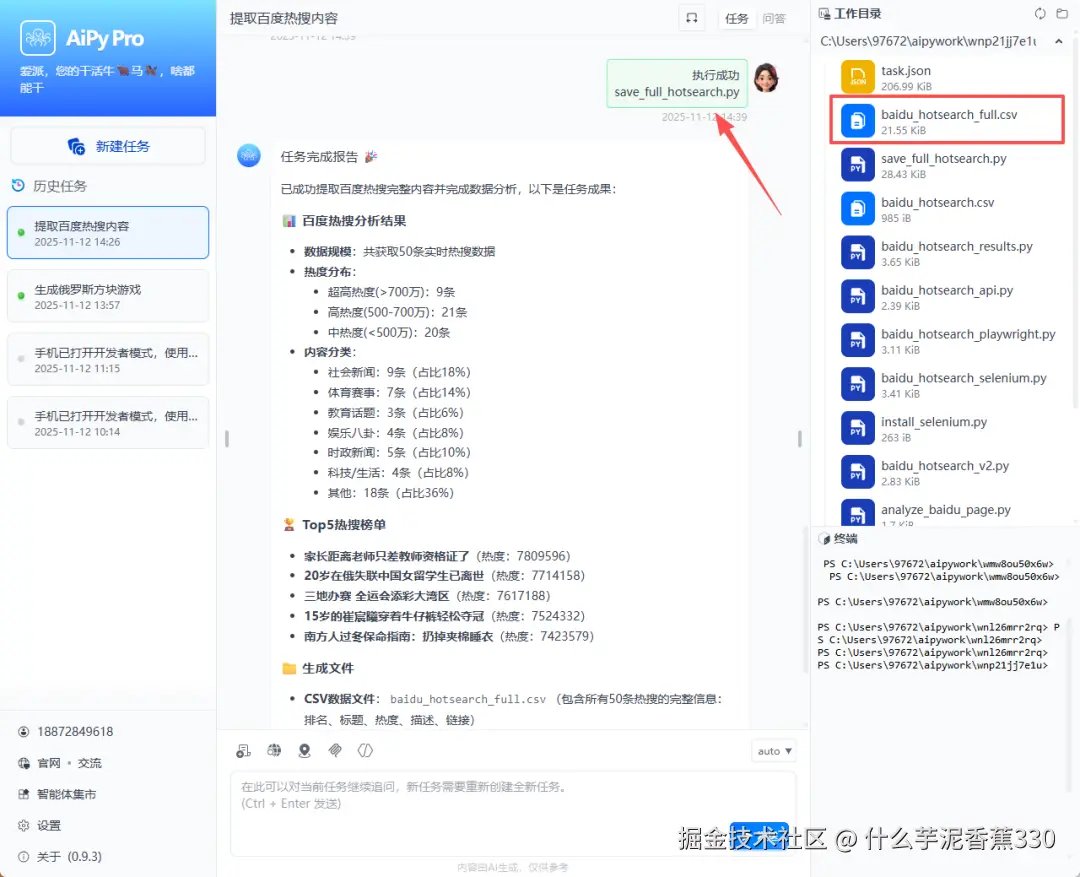The height and width of the screenshot is (877, 1080).
Task: Click the 工作目录 working directory panel icon
Action: point(824,14)
